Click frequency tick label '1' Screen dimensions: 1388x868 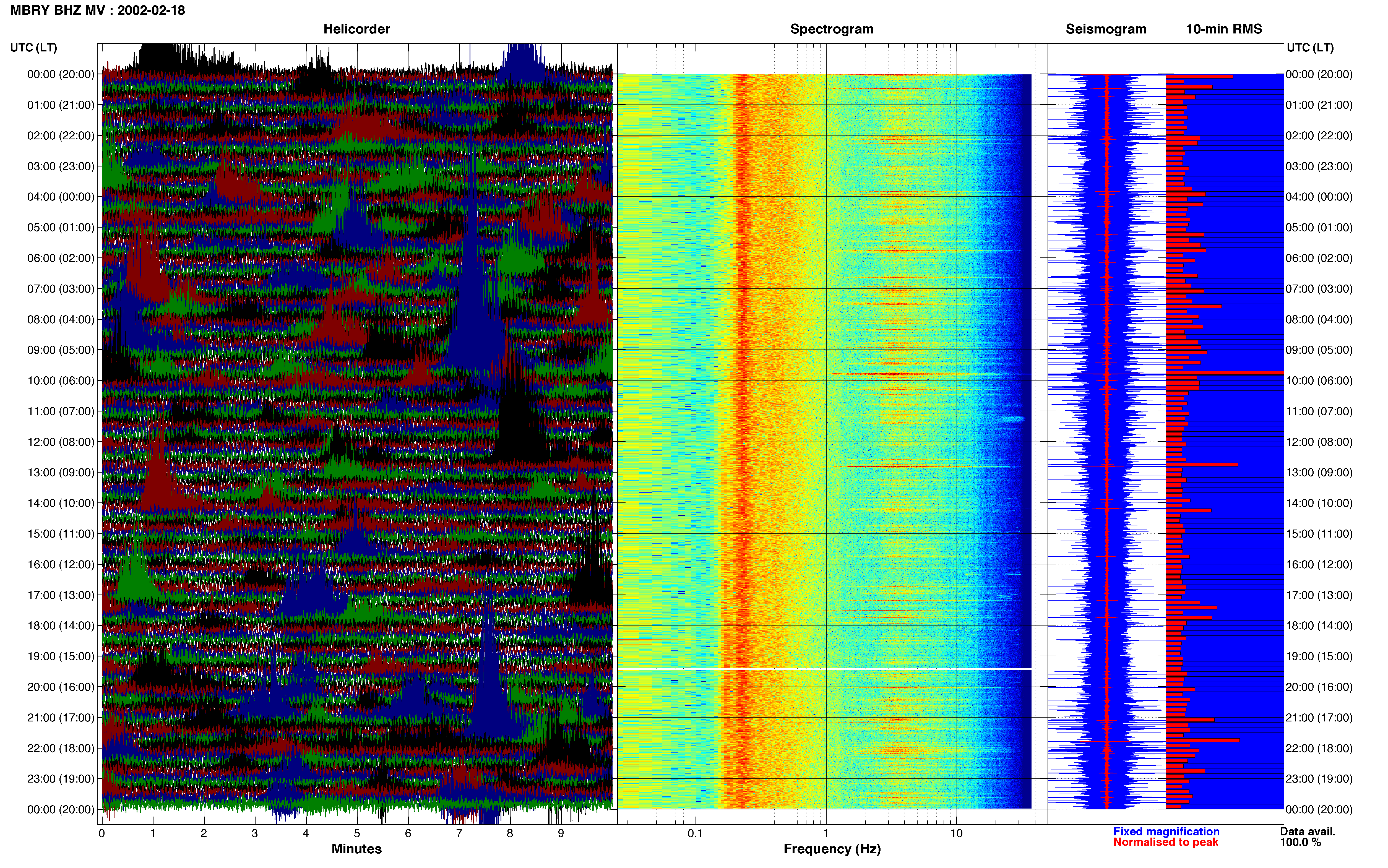point(826,833)
